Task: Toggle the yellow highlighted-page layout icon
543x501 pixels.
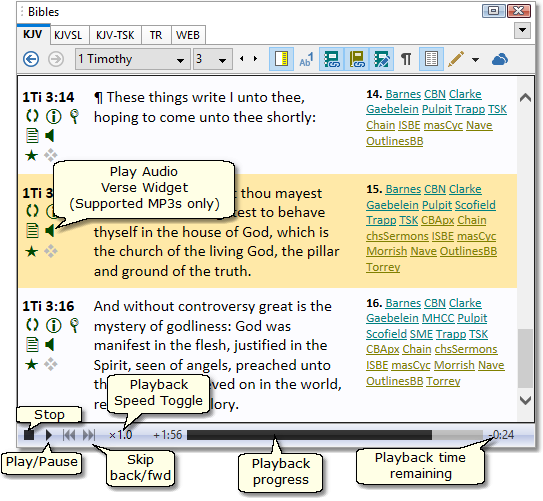Action: point(281,59)
